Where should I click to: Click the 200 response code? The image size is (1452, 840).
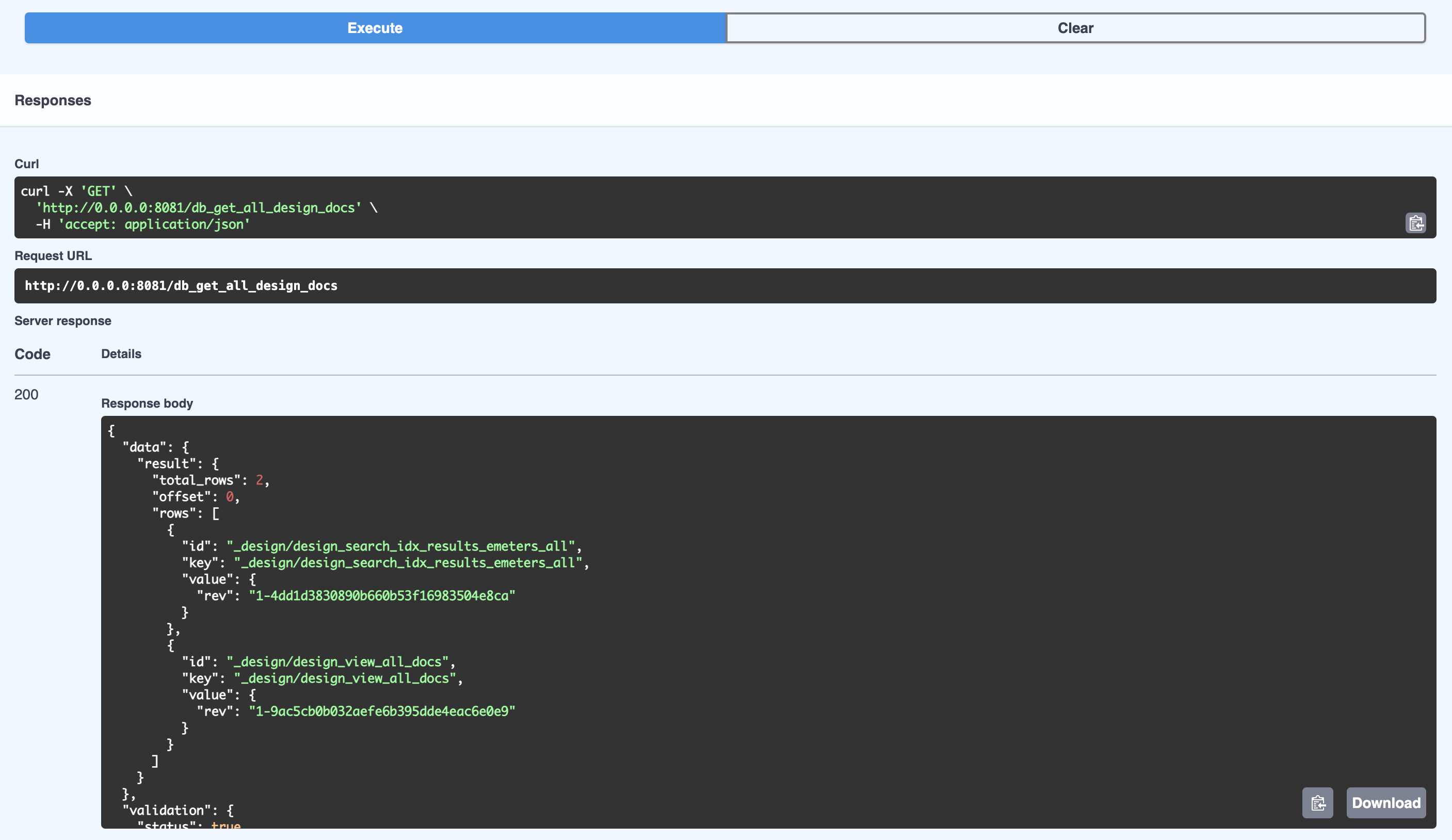(x=26, y=395)
